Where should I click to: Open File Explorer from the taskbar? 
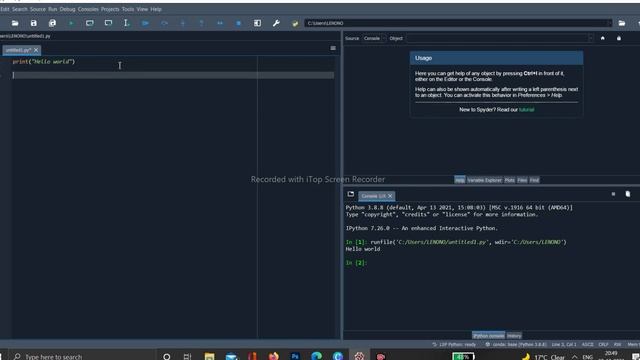(209, 356)
